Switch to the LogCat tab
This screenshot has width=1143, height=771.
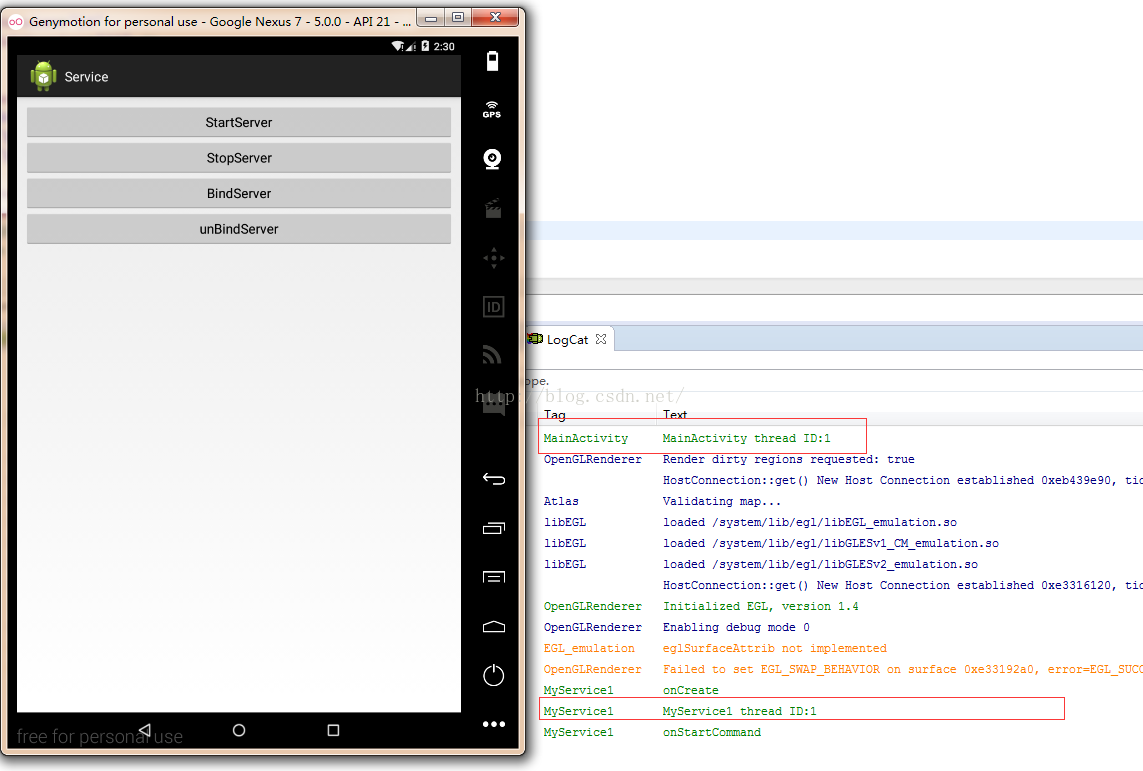coord(566,340)
